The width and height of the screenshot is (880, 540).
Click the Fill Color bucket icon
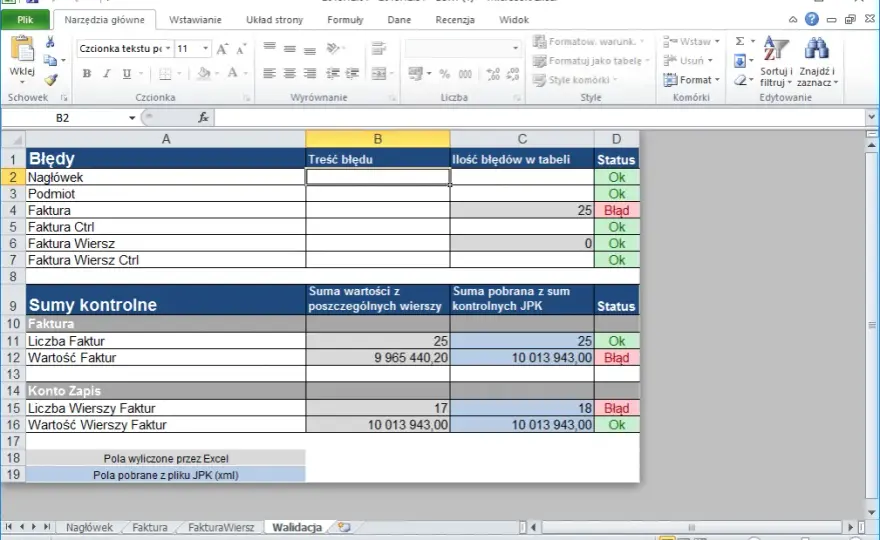[204, 74]
